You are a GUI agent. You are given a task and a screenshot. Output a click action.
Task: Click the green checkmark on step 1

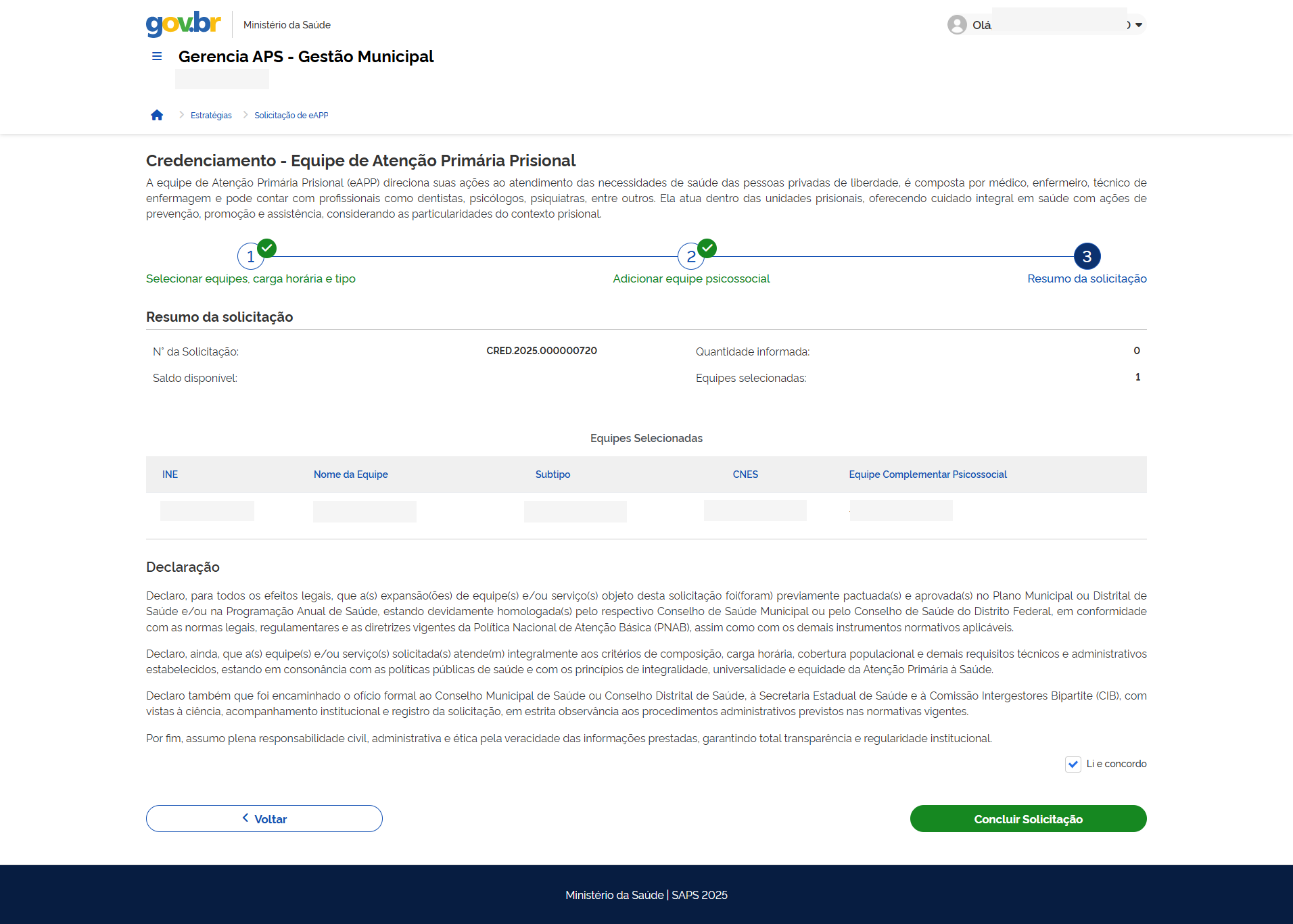pos(267,248)
